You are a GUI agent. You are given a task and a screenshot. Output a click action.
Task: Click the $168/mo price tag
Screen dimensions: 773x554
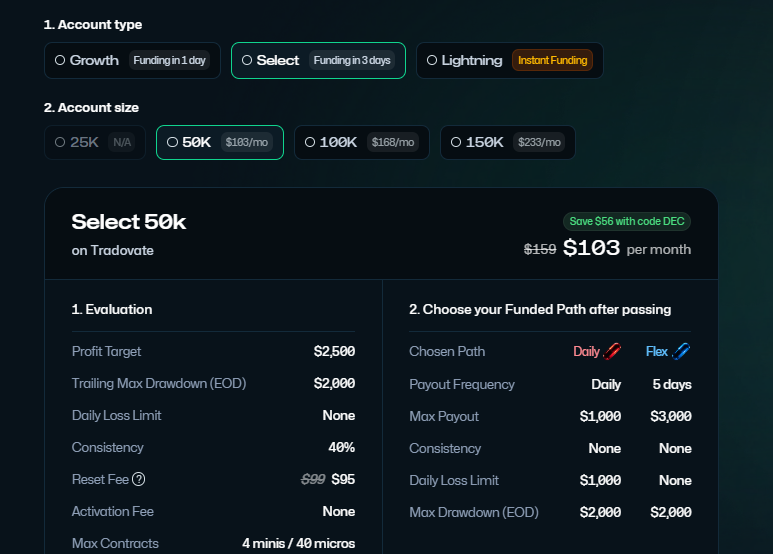(x=393, y=142)
